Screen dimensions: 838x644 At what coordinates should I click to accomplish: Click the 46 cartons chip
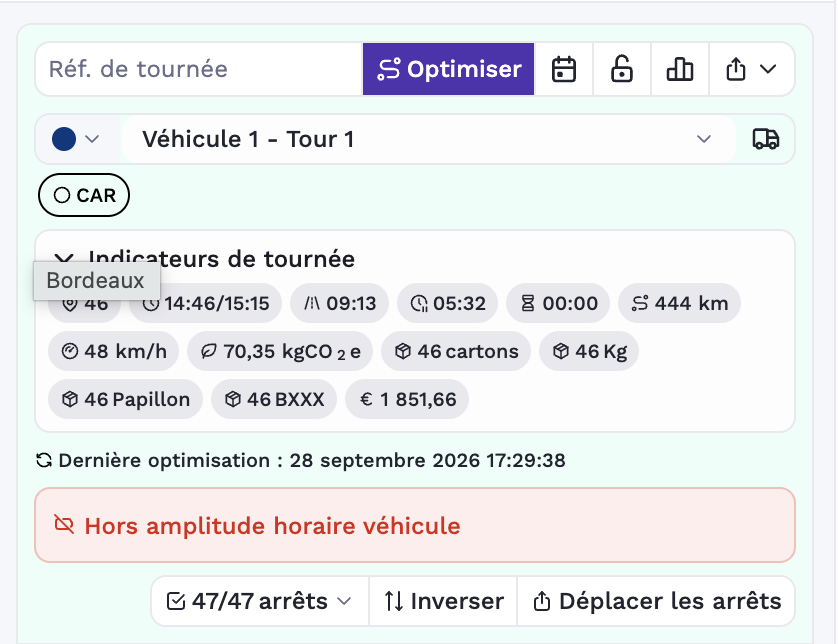coord(456,351)
